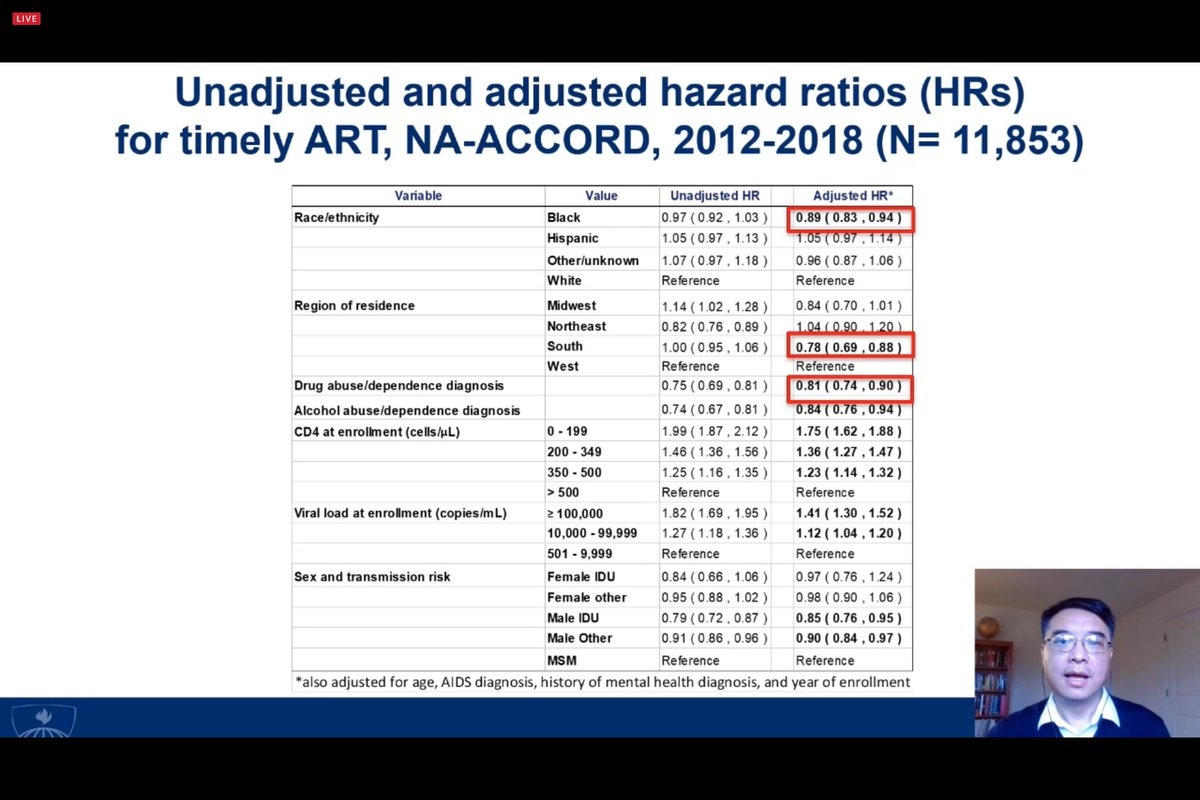Click the 'South' value cell
The image size is (1200, 800).
coord(565,346)
